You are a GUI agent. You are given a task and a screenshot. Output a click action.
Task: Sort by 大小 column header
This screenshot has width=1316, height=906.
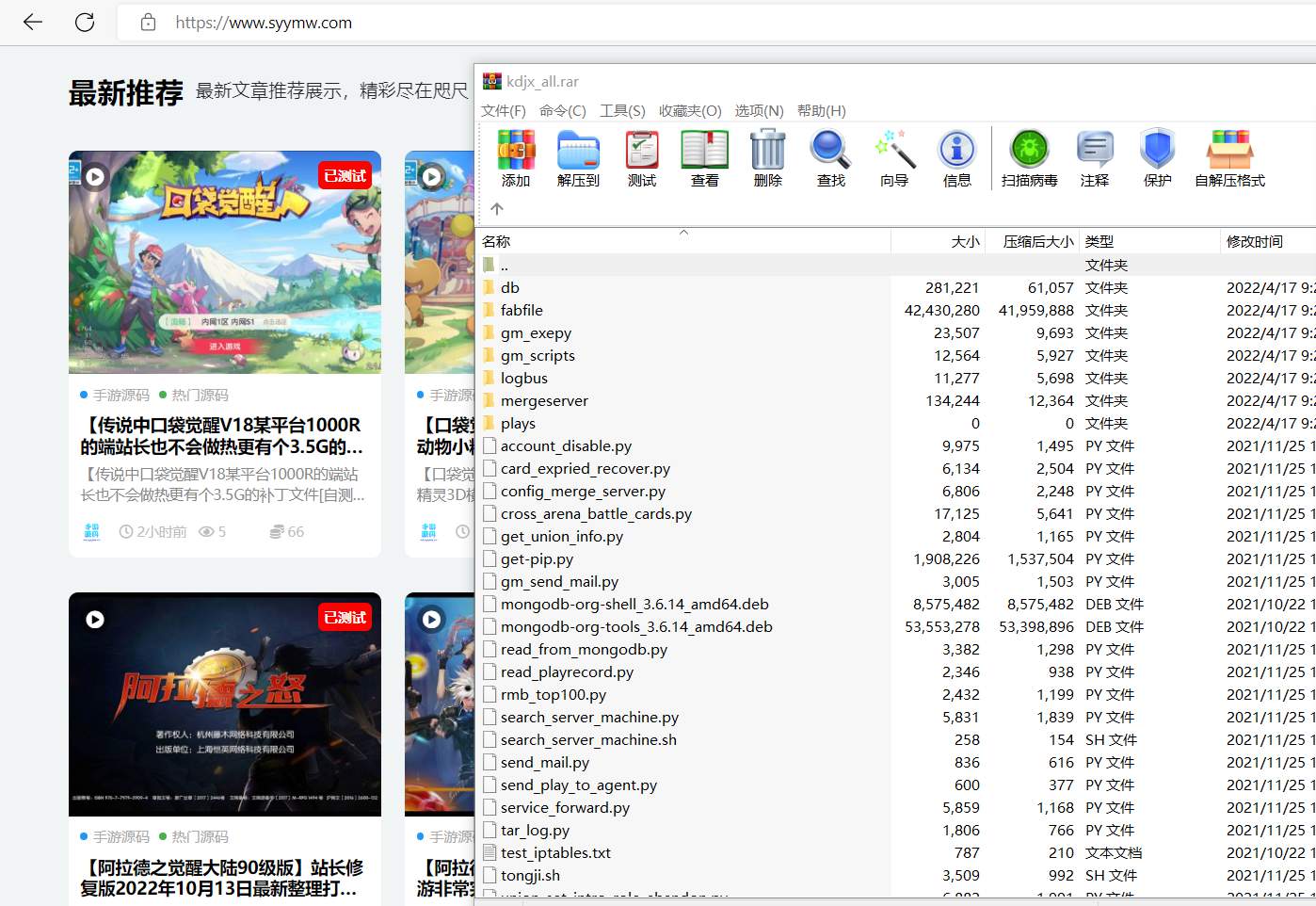[x=965, y=242]
